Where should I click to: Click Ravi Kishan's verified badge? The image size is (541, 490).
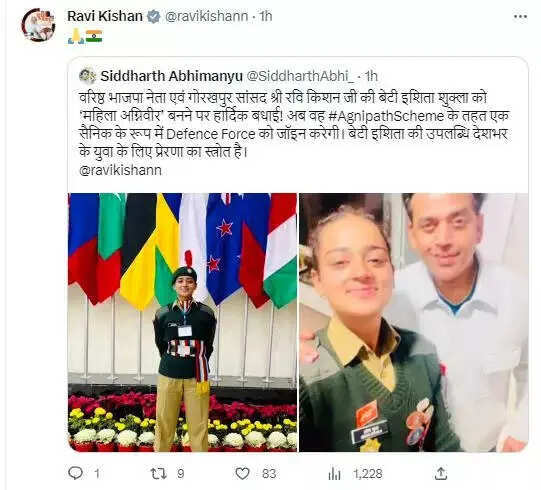[x=154, y=16]
